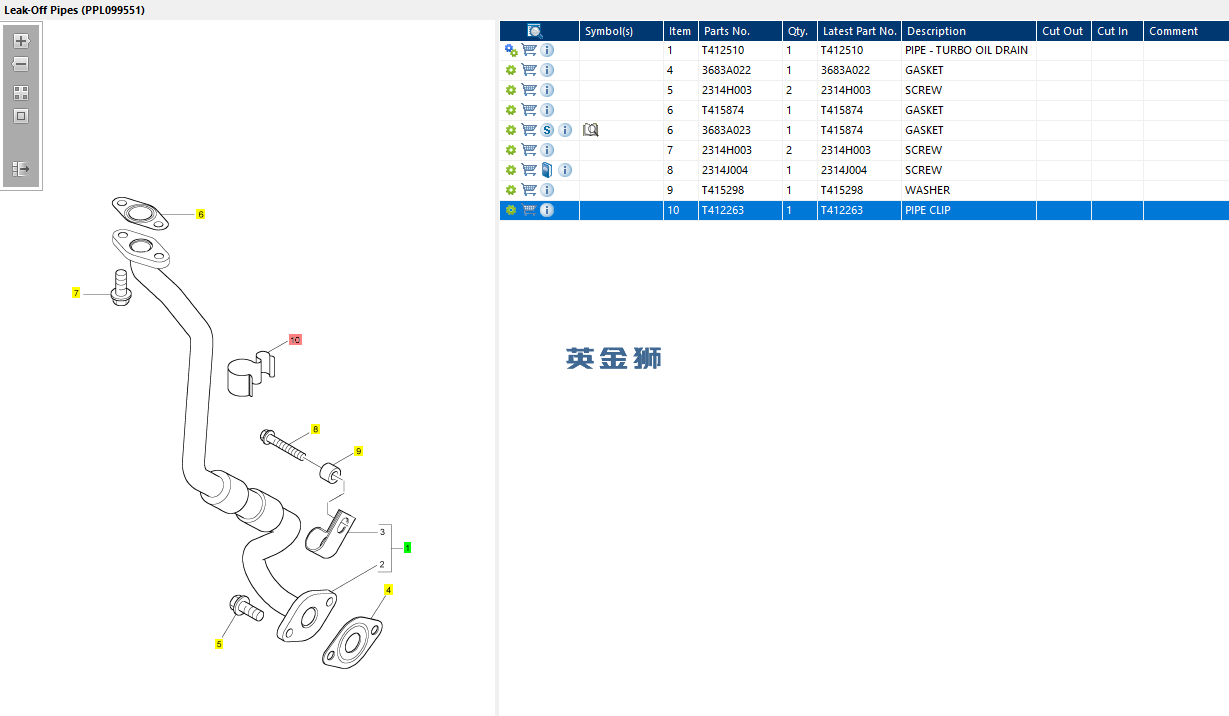Open info for screw 2314J004
This screenshot has height=716, width=1229.
point(565,170)
